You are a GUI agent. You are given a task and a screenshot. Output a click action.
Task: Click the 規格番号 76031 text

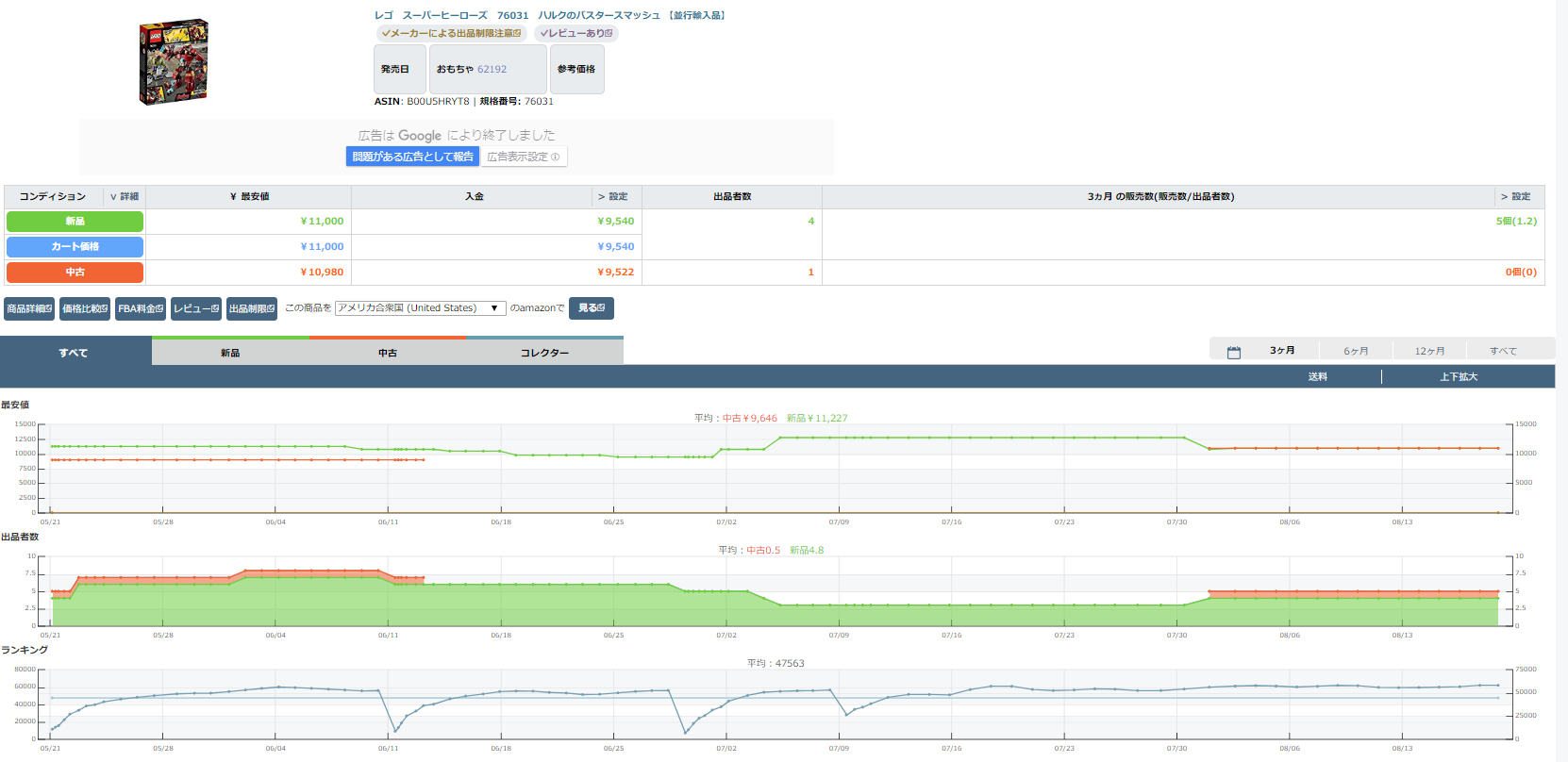[x=517, y=102]
